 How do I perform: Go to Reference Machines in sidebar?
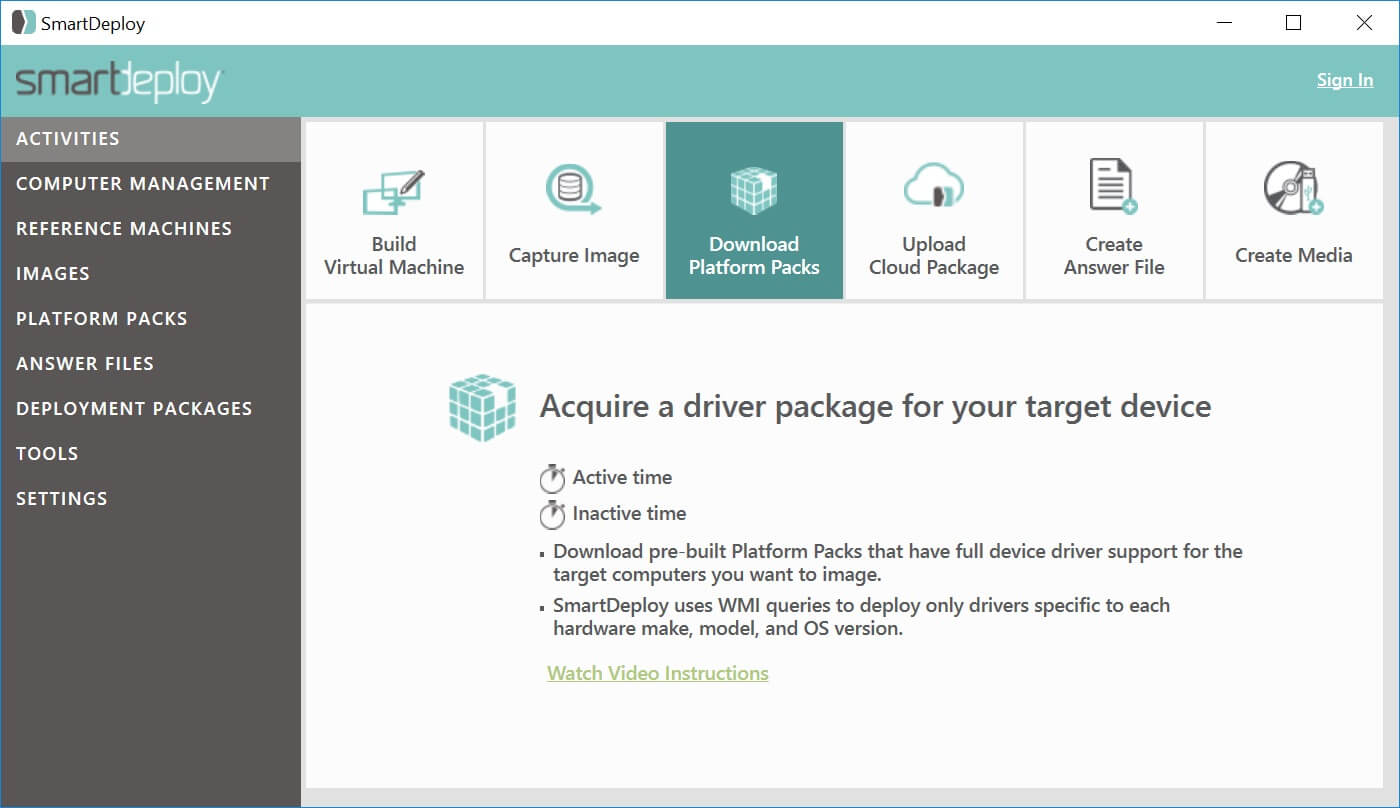coord(124,229)
